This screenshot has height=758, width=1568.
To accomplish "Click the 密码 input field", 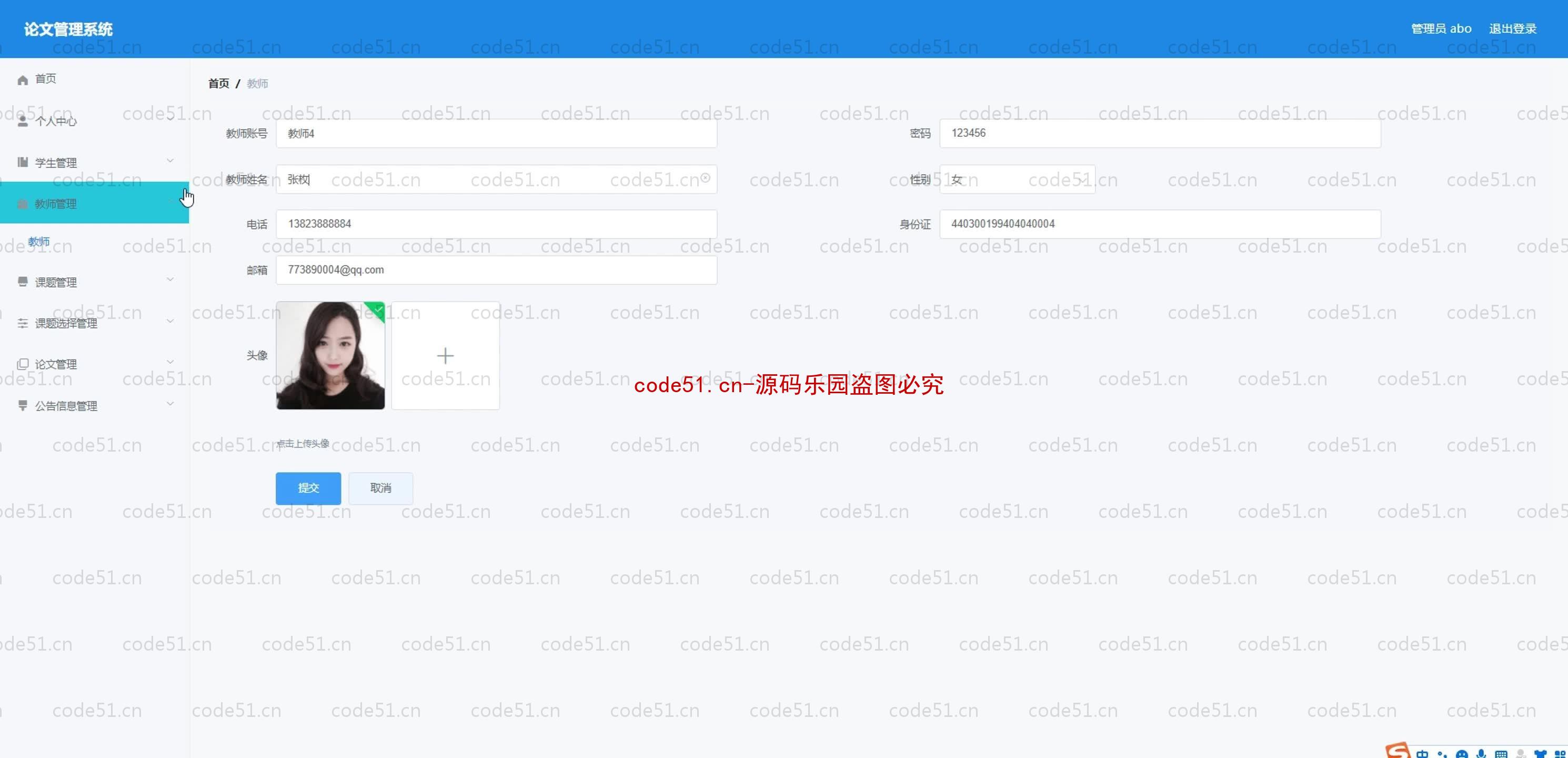I will coord(1160,133).
